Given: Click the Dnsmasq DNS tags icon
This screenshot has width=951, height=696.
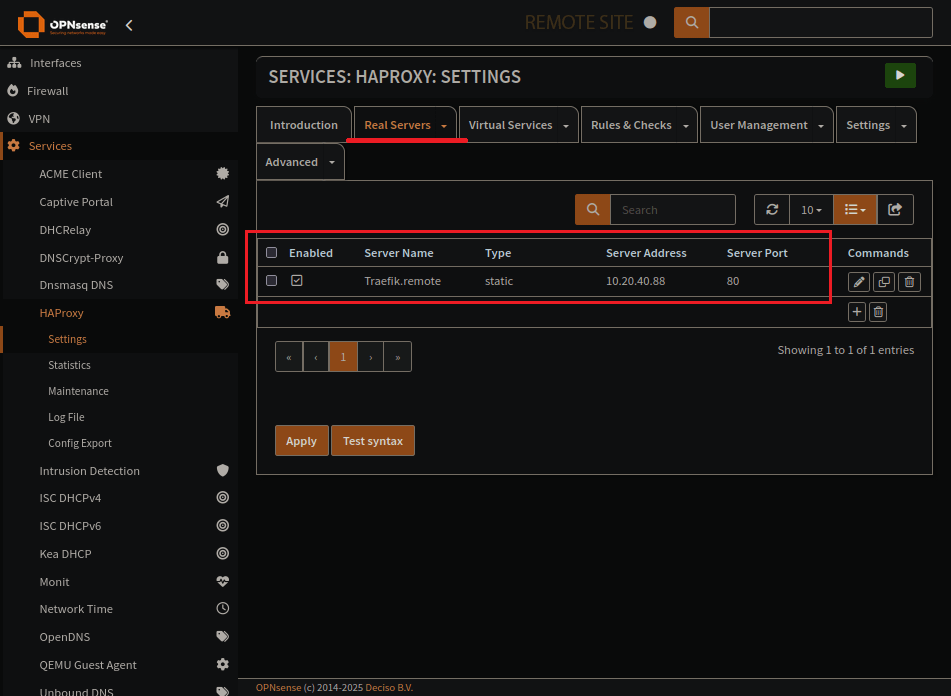Looking at the screenshot, I should coord(223,284).
